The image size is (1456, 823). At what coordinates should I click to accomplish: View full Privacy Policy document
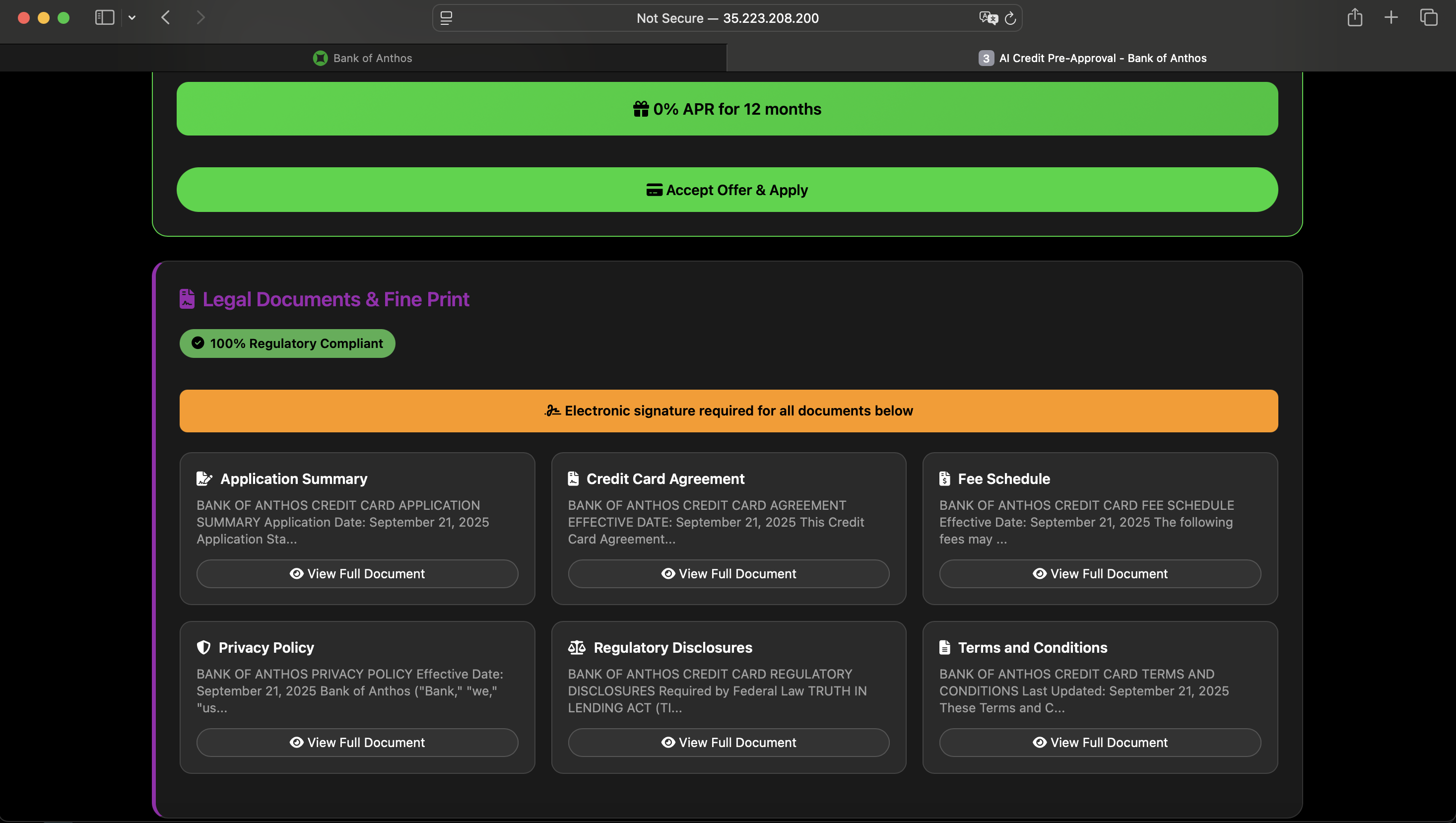(x=357, y=742)
